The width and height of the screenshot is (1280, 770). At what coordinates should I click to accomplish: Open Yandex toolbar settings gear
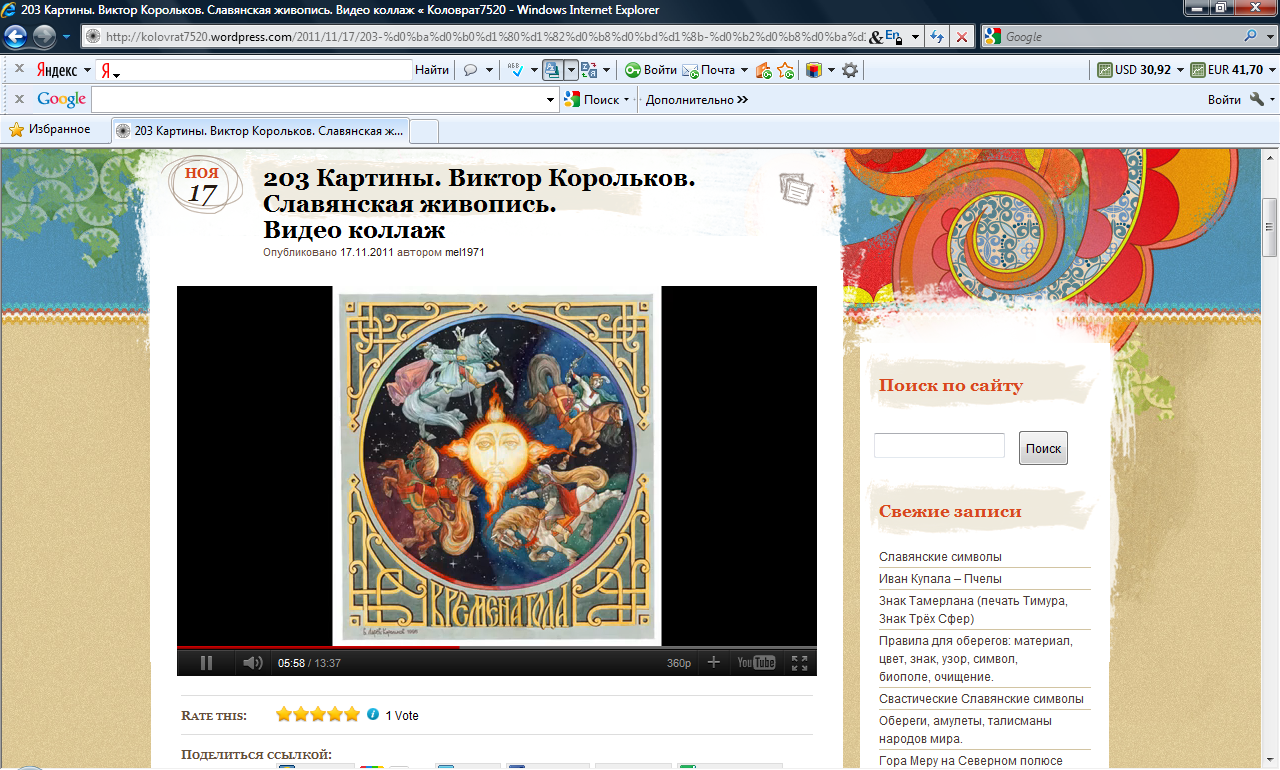tap(850, 70)
